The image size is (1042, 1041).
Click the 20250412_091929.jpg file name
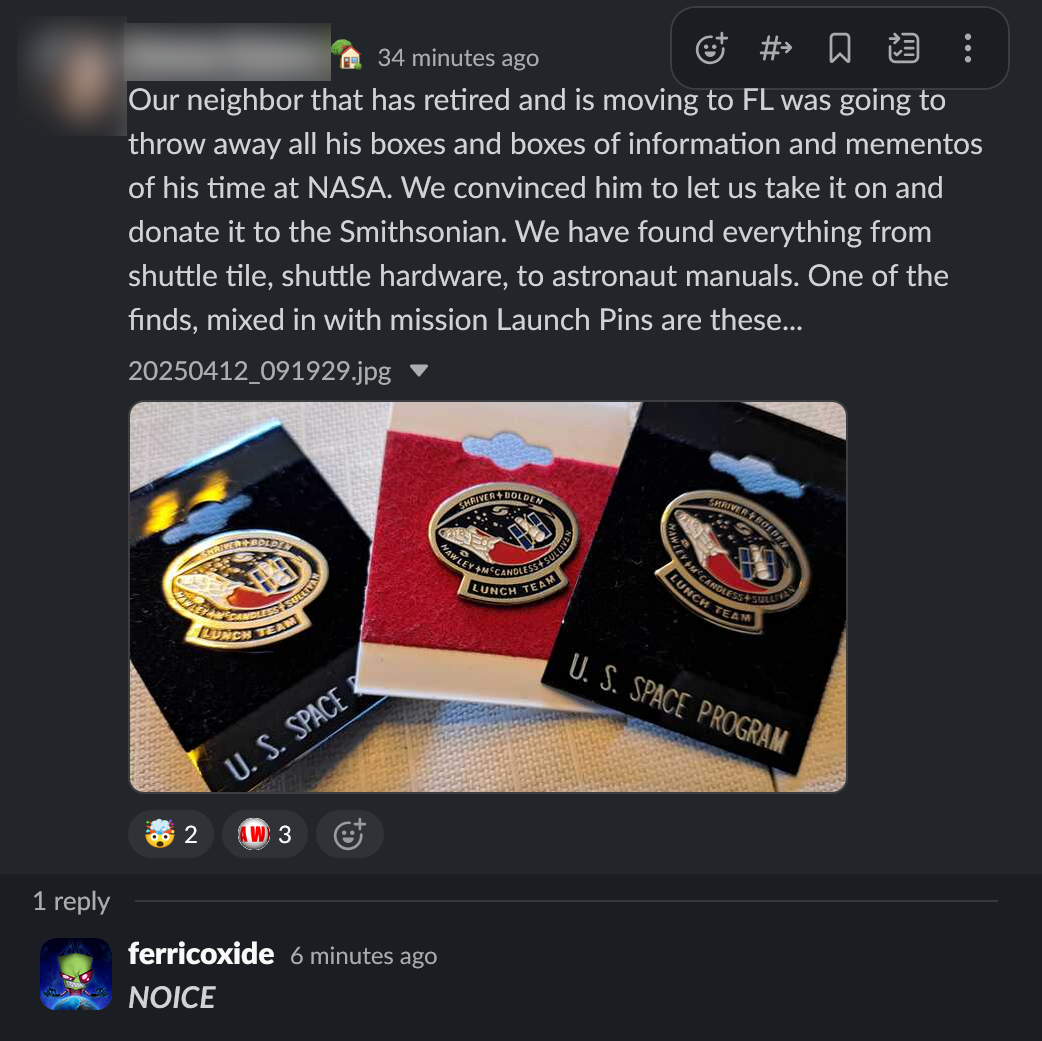[x=260, y=370]
